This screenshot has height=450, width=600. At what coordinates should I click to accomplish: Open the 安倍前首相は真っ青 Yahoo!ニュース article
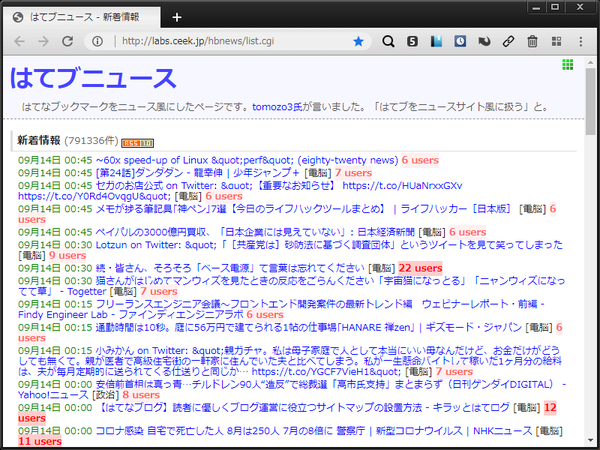292,389
